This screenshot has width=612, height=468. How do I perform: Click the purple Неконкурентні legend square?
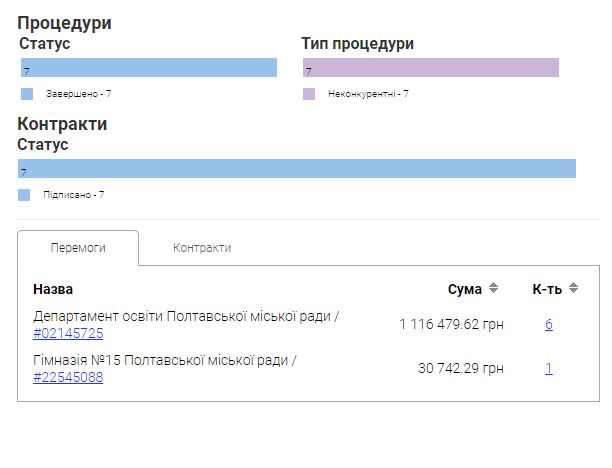click(309, 94)
